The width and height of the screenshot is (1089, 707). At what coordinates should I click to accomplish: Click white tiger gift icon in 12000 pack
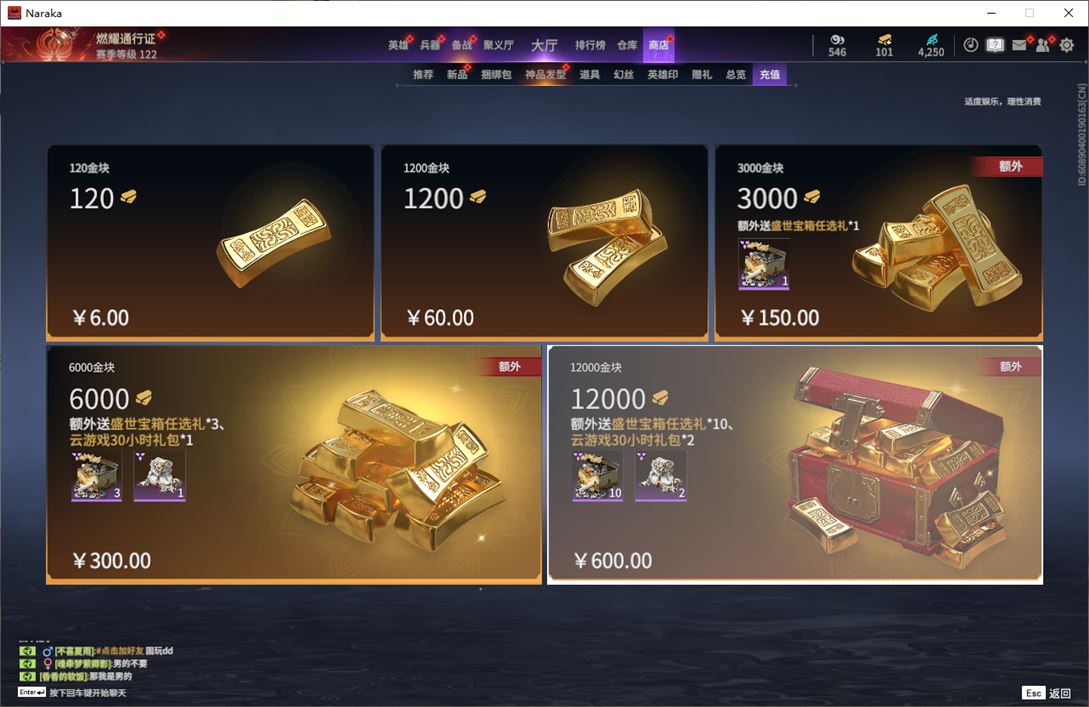click(x=660, y=476)
